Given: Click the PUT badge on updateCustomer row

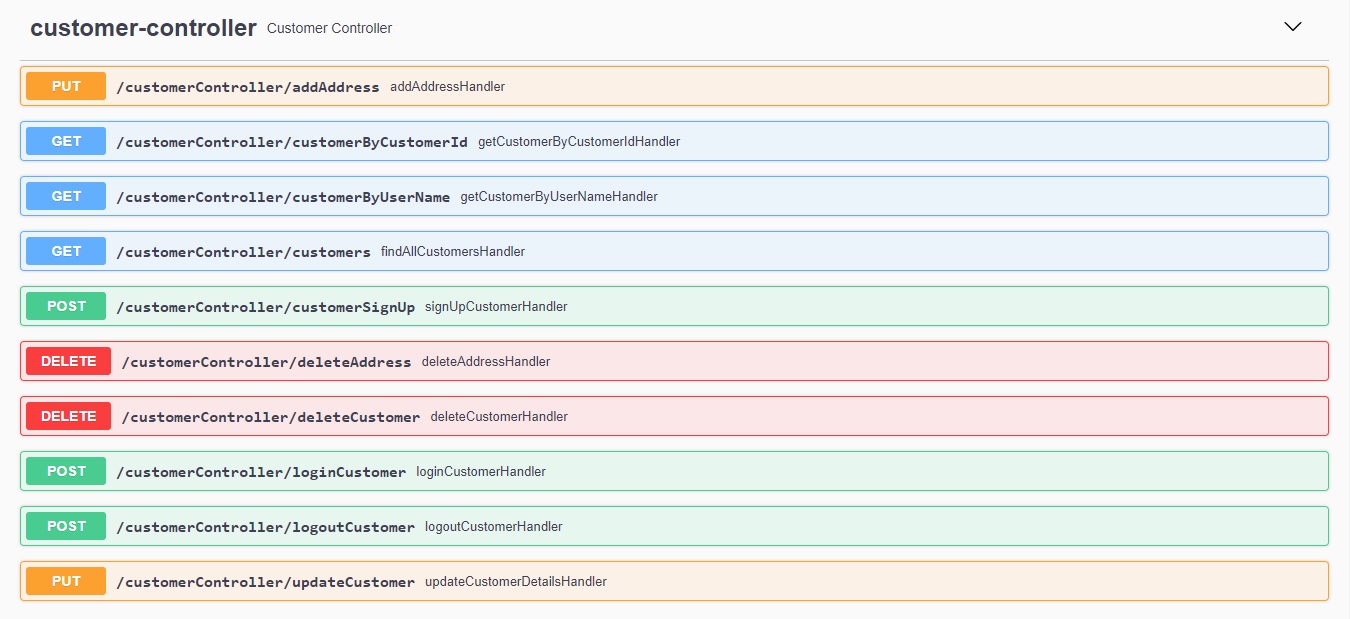Looking at the screenshot, I should 65,580.
